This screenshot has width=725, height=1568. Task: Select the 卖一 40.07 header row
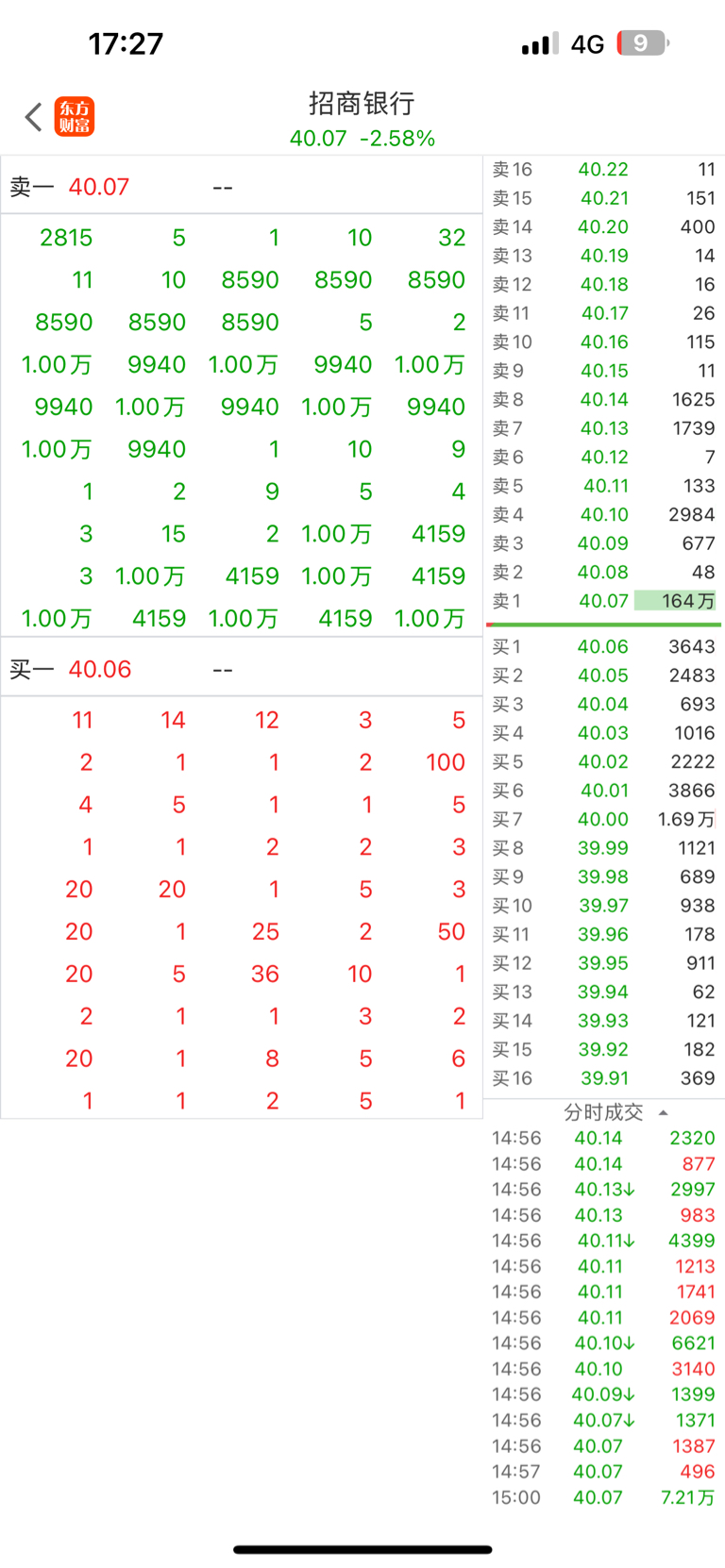[x=242, y=187]
